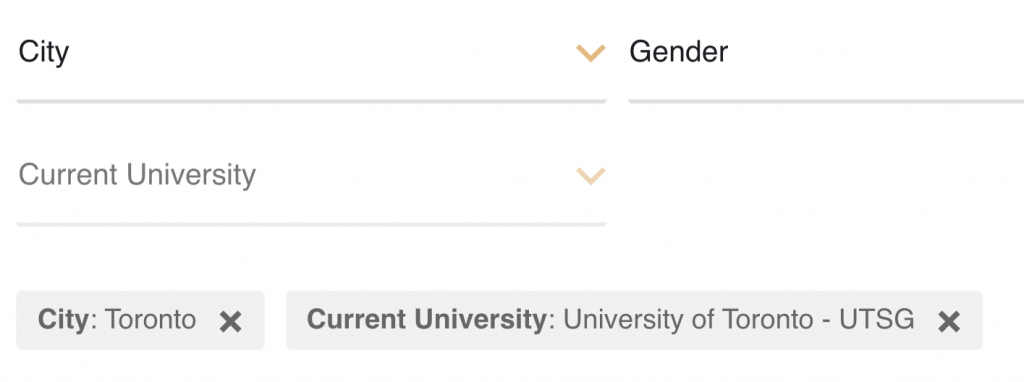Click the chevron arrow beside City
Viewport: 1024px width, 382px height.
point(591,53)
